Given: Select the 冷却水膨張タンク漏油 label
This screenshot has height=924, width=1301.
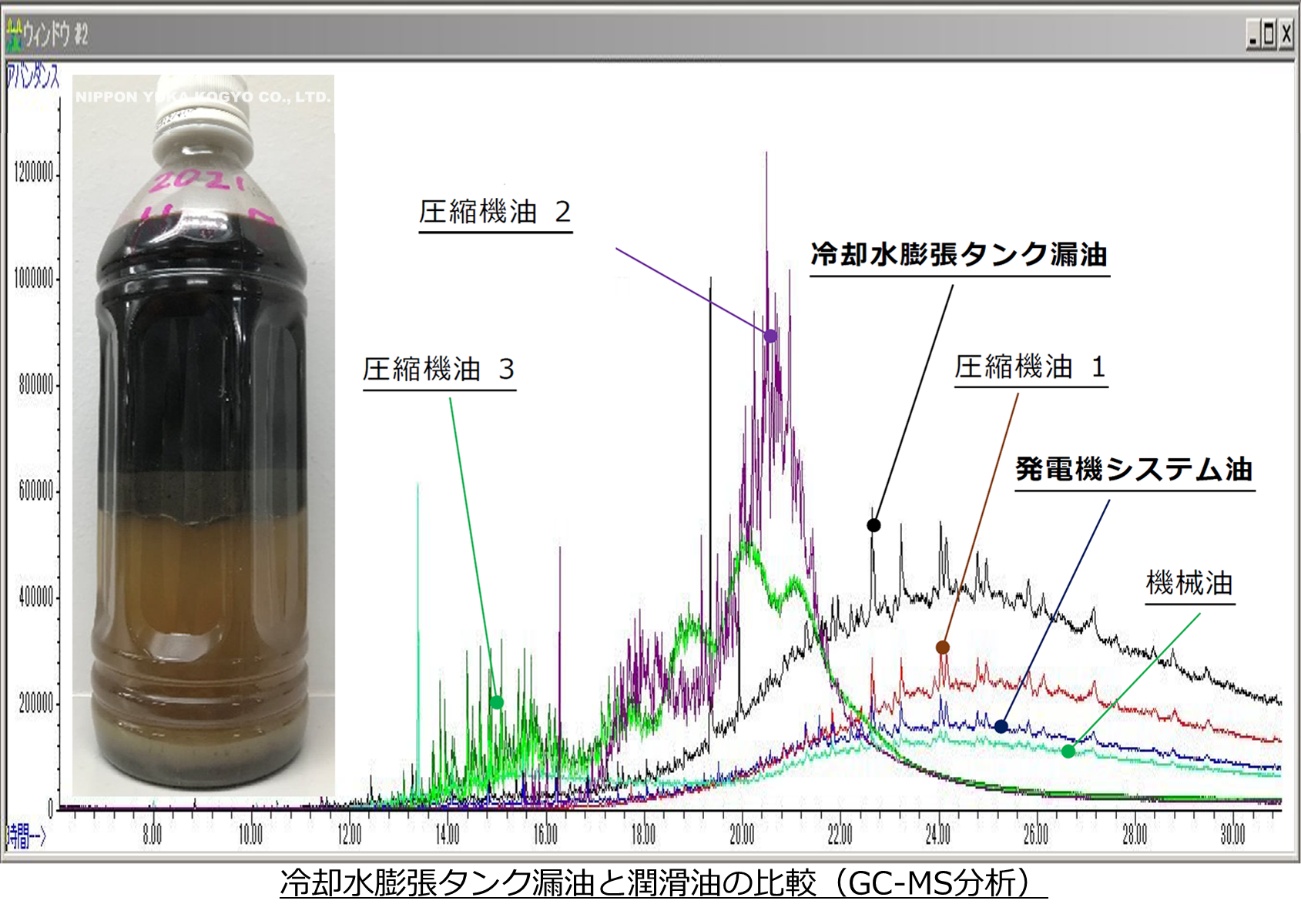Looking at the screenshot, I should [958, 254].
